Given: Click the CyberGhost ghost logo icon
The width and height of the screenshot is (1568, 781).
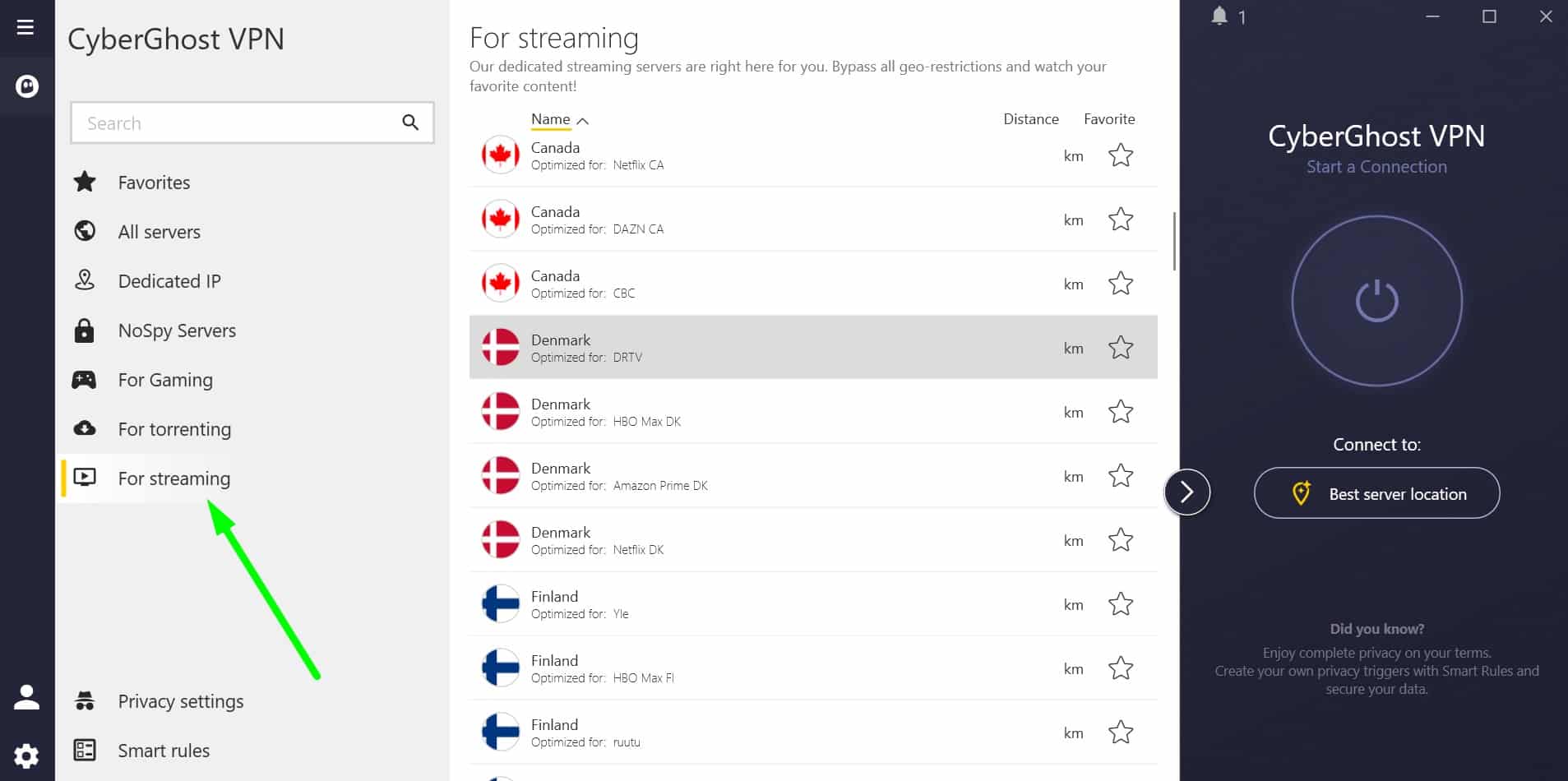Looking at the screenshot, I should pyautogui.click(x=27, y=85).
